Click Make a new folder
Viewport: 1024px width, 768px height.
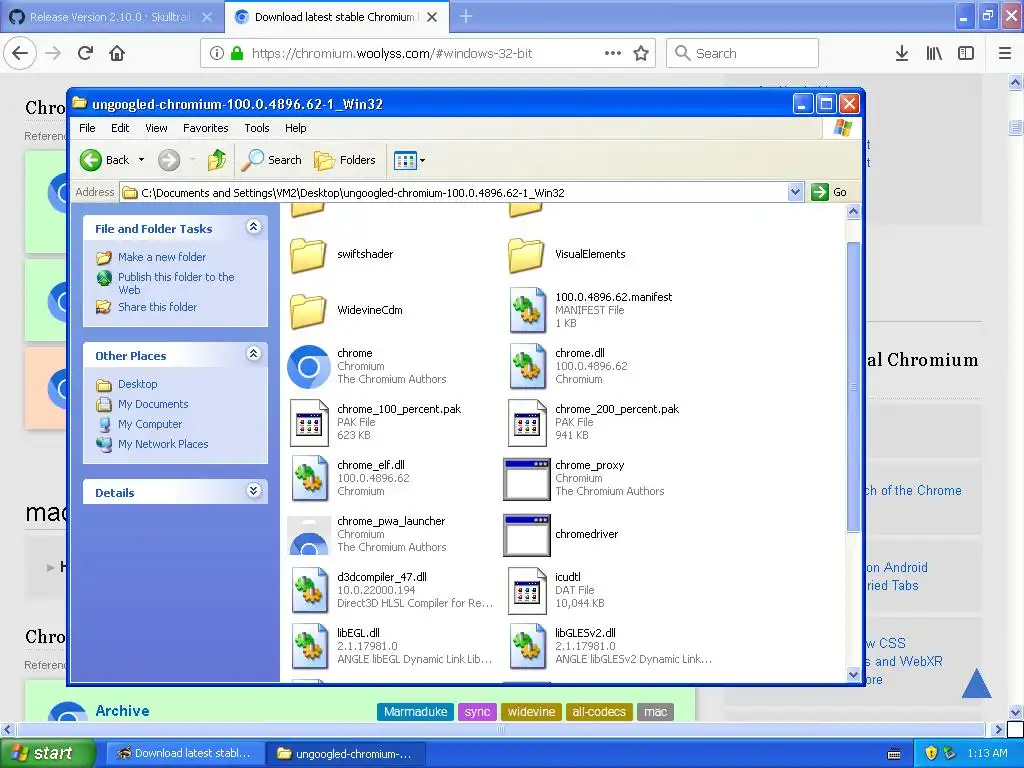pos(162,257)
